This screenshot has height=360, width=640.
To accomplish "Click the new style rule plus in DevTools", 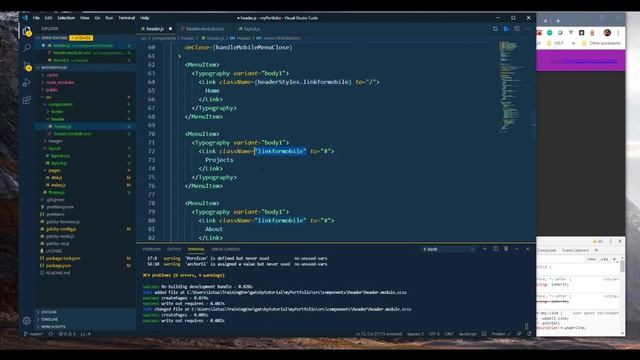I will (614, 259).
